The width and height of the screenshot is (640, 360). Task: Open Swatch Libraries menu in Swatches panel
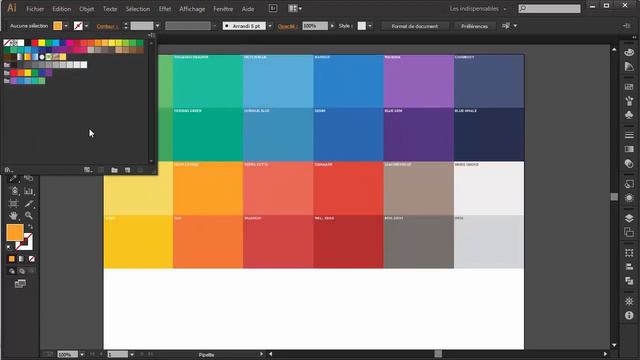coord(9,170)
